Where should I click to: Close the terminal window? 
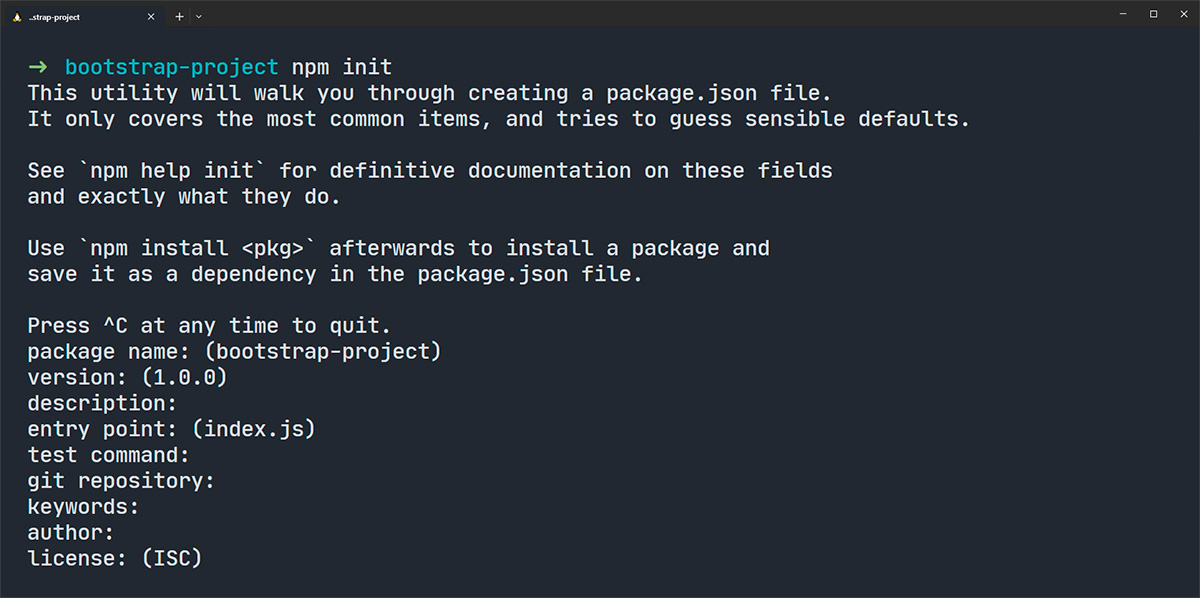(1181, 15)
